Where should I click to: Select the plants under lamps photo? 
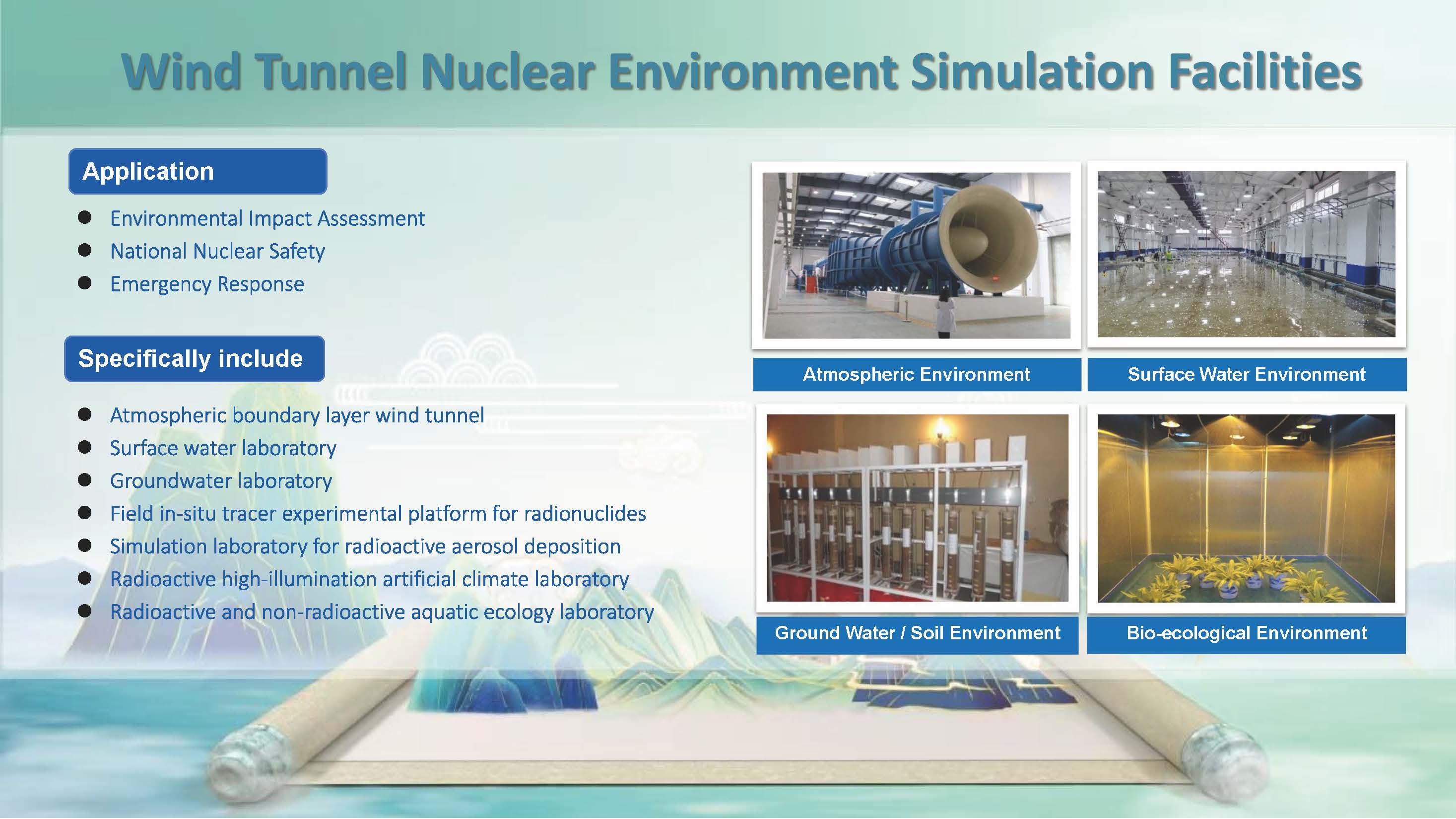pos(1246,508)
